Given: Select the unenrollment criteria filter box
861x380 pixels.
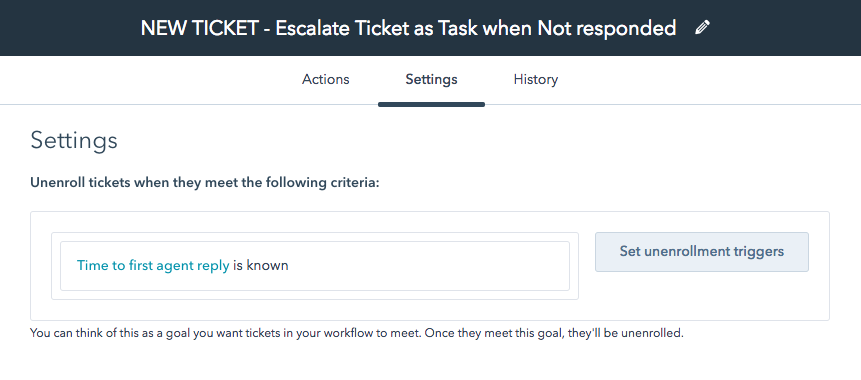Looking at the screenshot, I should tap(315, 266).
